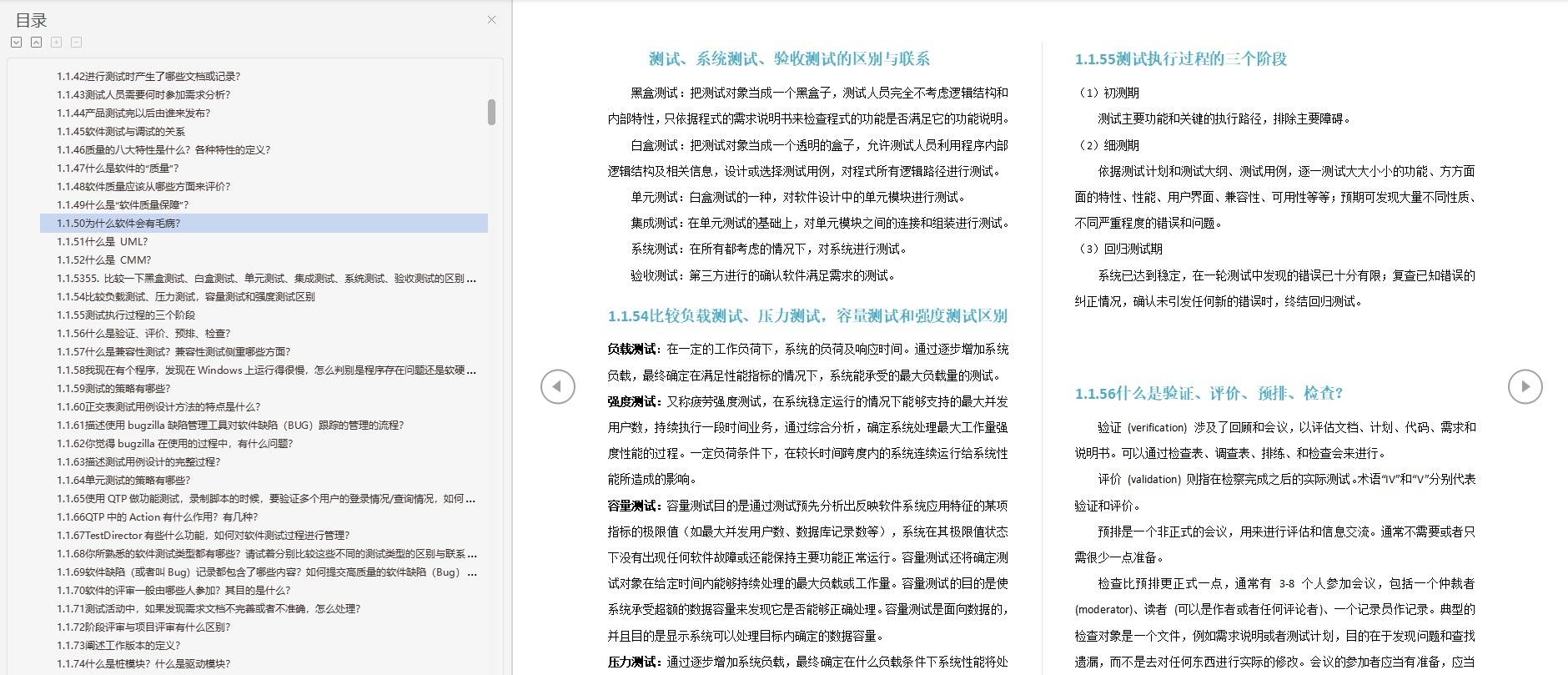Viewport: 1568px width, 675px height.
Task: Open outline entry 1.1.45软件测试与调试的关系
Action: pos(121,131)
